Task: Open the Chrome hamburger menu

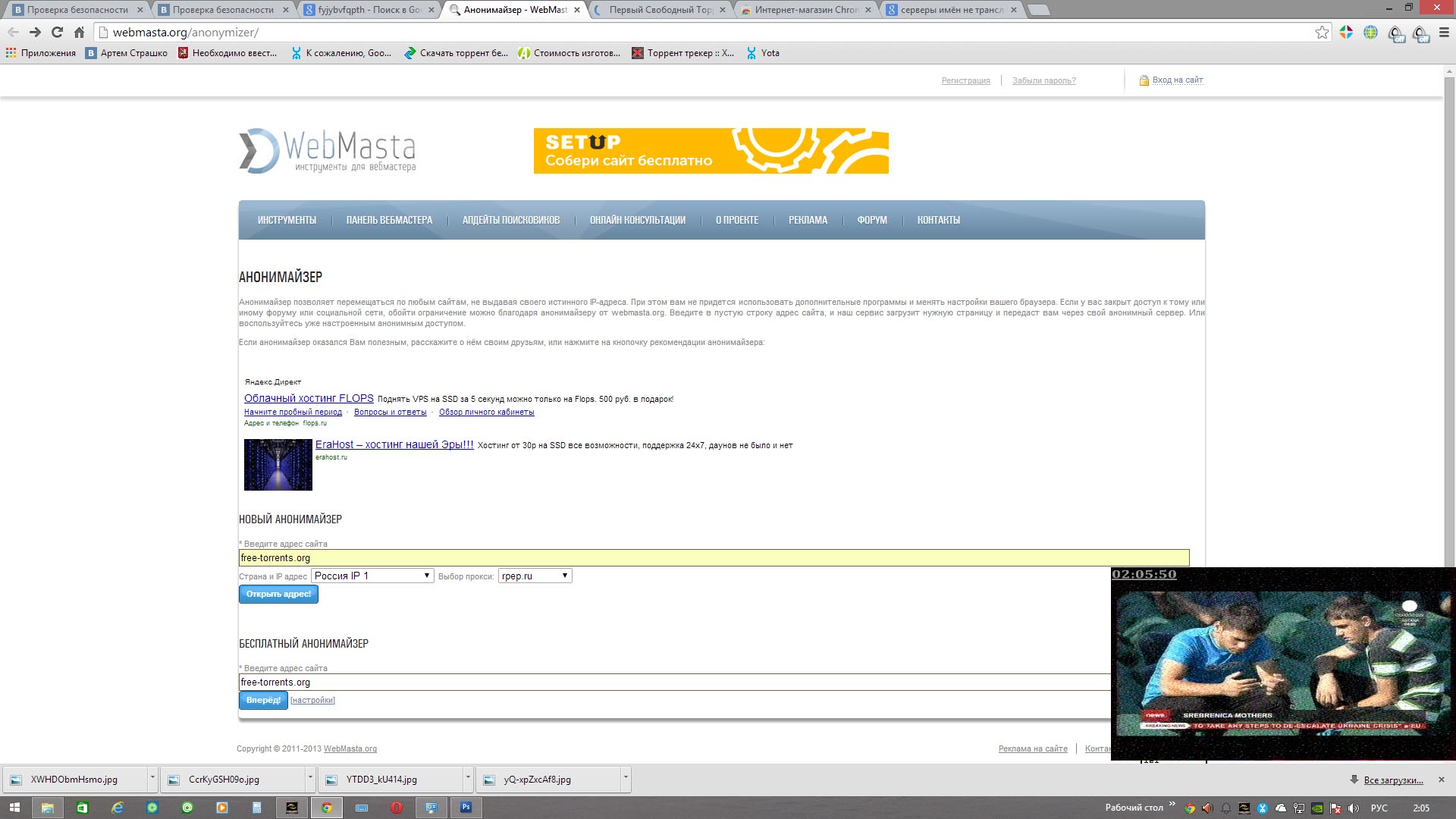Action: pos(1444,32)
